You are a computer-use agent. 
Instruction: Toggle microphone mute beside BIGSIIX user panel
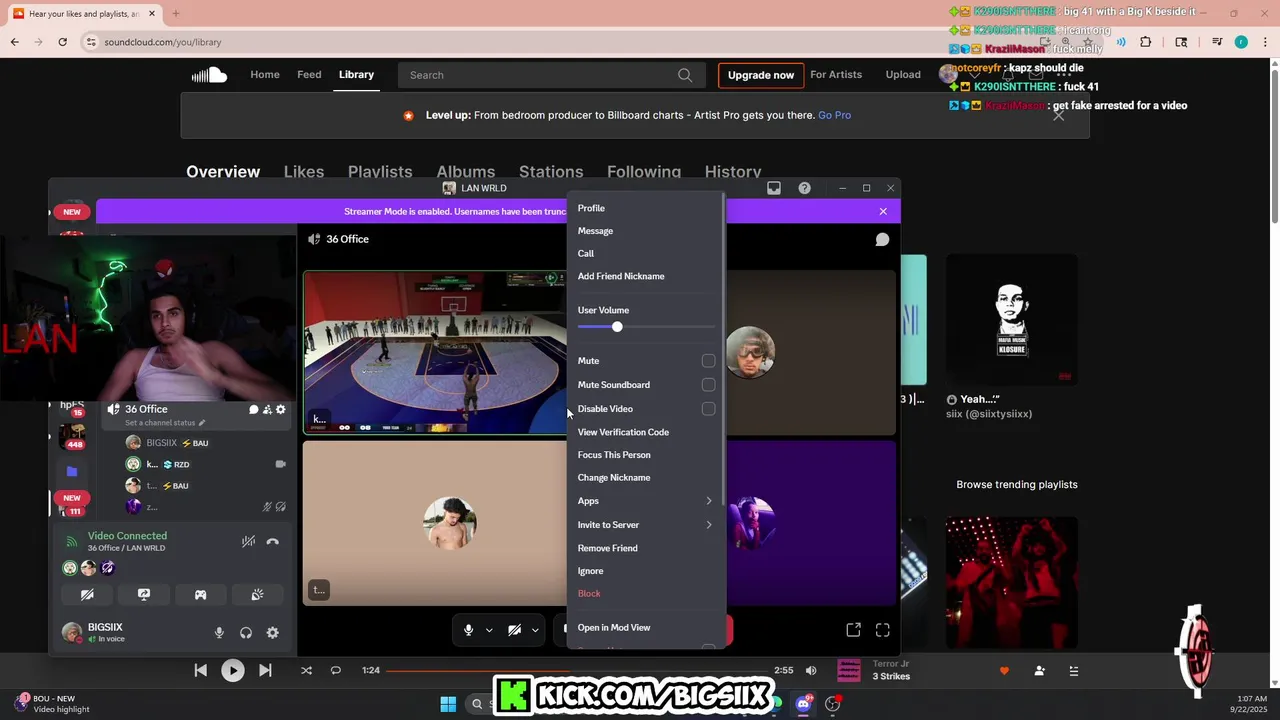(219, 632)
